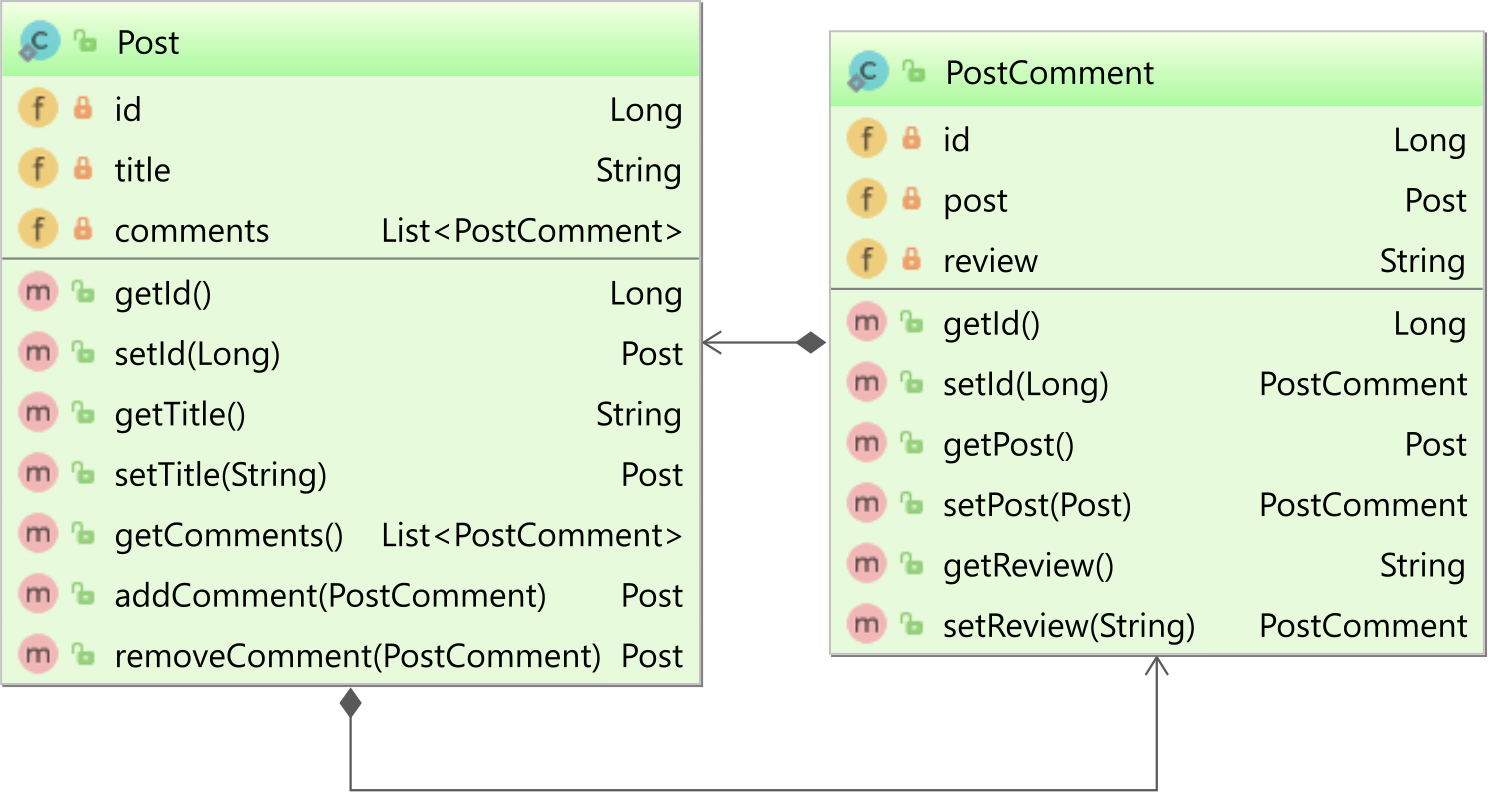Click the Post class header title
The height and width of the screenshot is (792, 1488).
148,42
